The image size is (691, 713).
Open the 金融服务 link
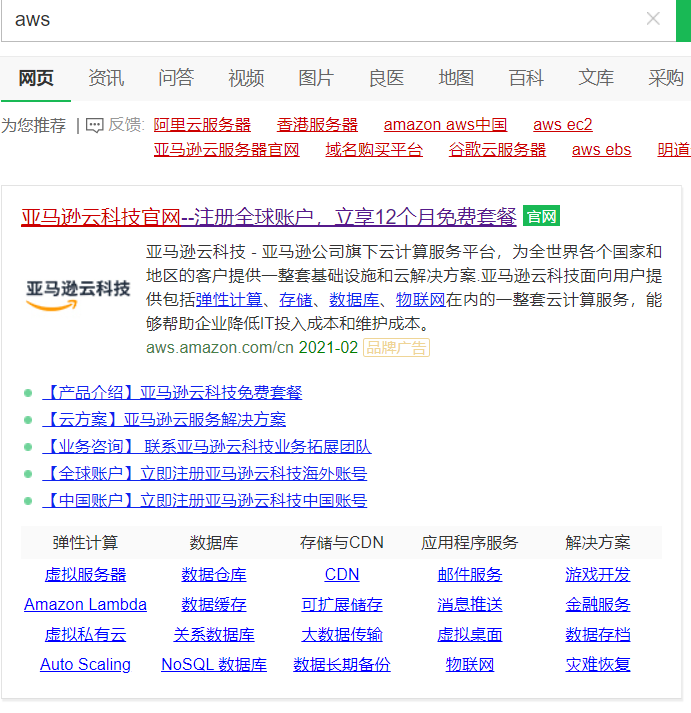point(598,605)
